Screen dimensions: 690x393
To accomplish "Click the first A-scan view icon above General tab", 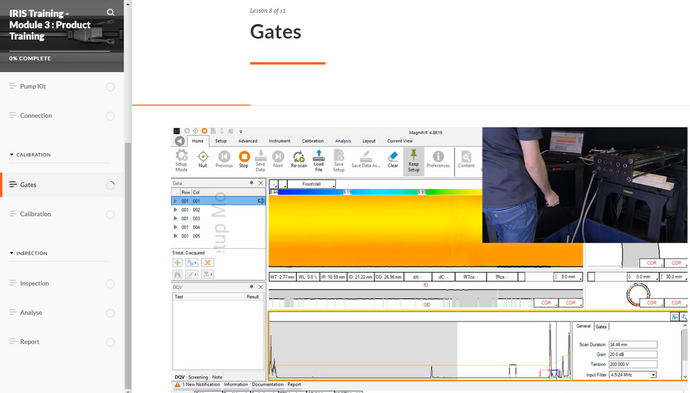I will (x=675, y=317).
